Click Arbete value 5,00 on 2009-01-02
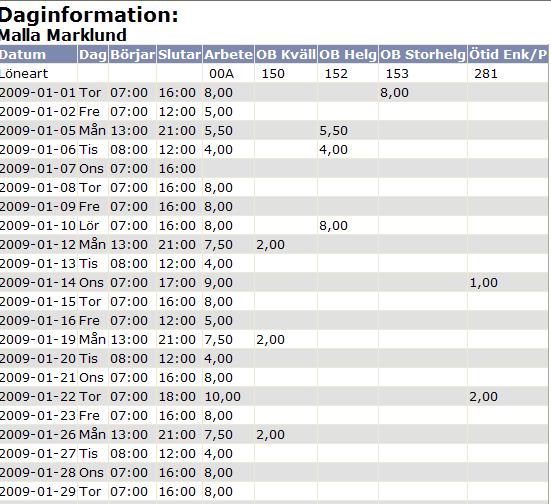Screen dimensions: 551x504 coord(218,112)
